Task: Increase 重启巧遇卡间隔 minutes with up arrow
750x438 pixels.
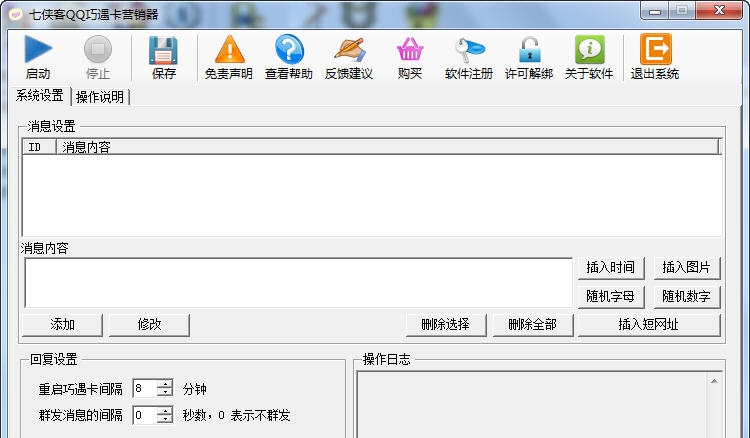Action: pos(165,384)
